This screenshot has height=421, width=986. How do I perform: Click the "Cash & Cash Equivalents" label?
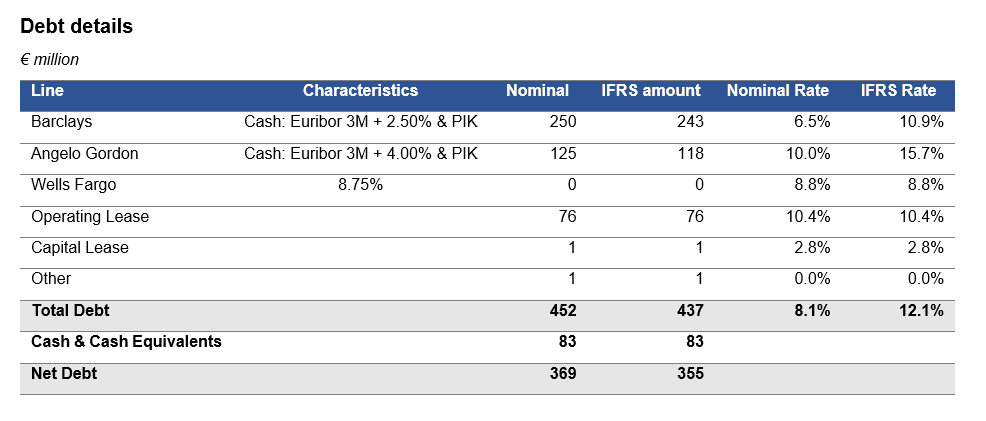click(x=126, y=342)
